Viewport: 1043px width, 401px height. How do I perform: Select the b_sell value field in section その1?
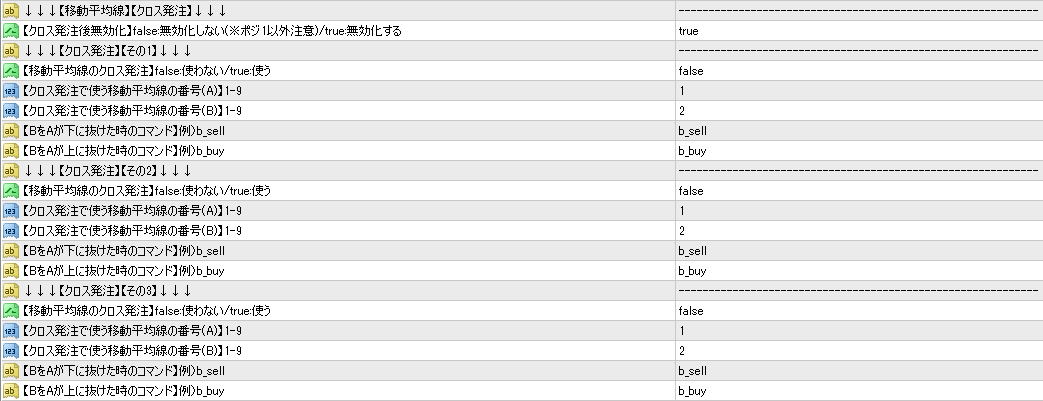[x=692, y=131]
